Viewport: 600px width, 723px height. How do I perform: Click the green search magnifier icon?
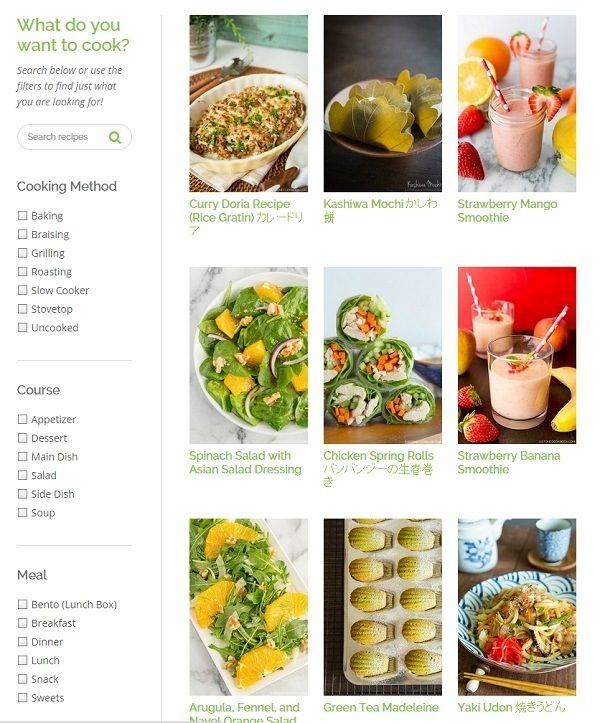pyautogui.click(x=114, y=137)
